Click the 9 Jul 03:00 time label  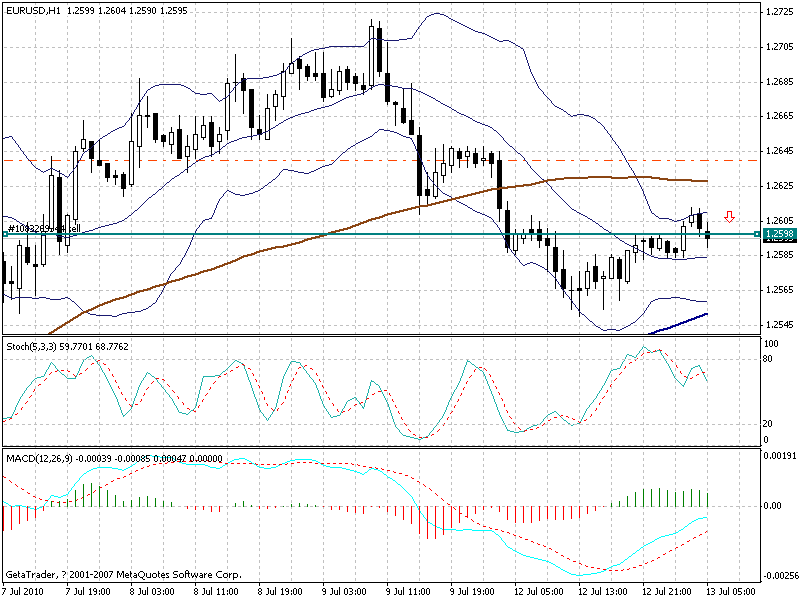(x=344, y=592)
